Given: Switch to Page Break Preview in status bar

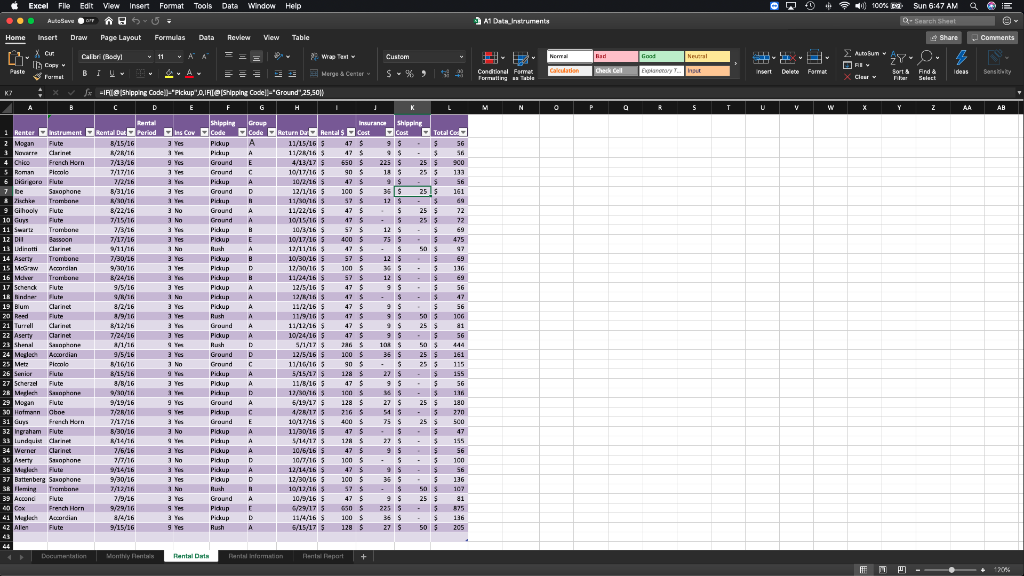Looking at the screenshot, I should [901, 569].
